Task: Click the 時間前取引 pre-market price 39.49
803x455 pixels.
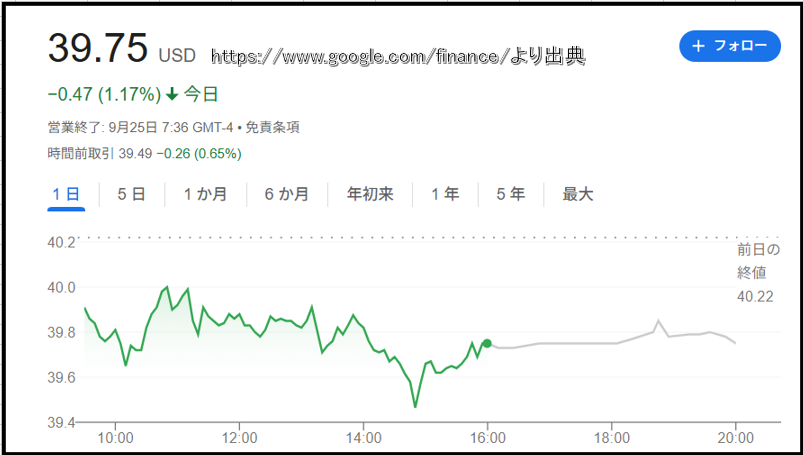Action: point(137,154)
